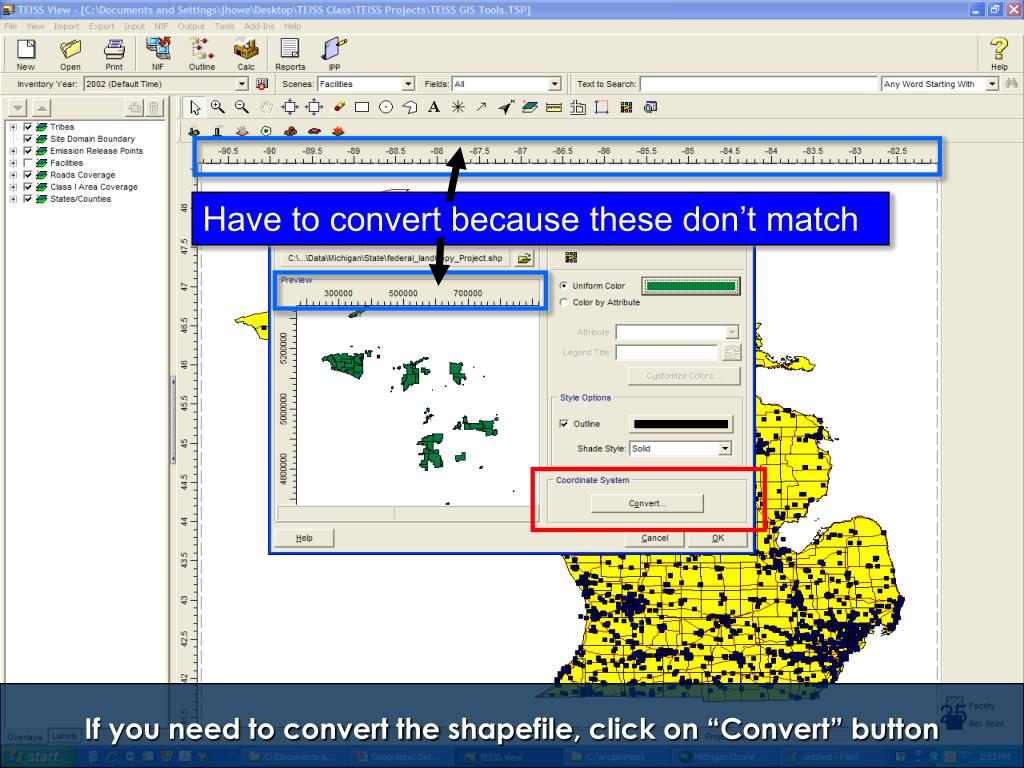
Task: Move layer up with up-arrow button
Action: click(41, 108)
